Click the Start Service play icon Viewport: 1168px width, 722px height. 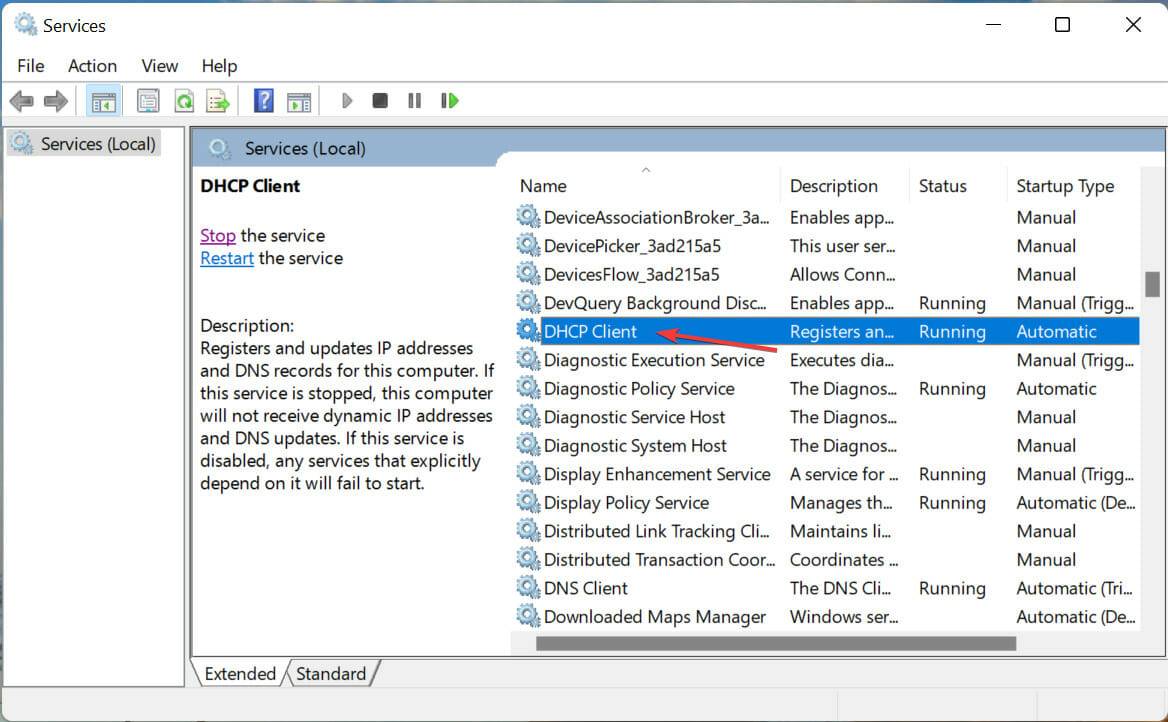346,101
